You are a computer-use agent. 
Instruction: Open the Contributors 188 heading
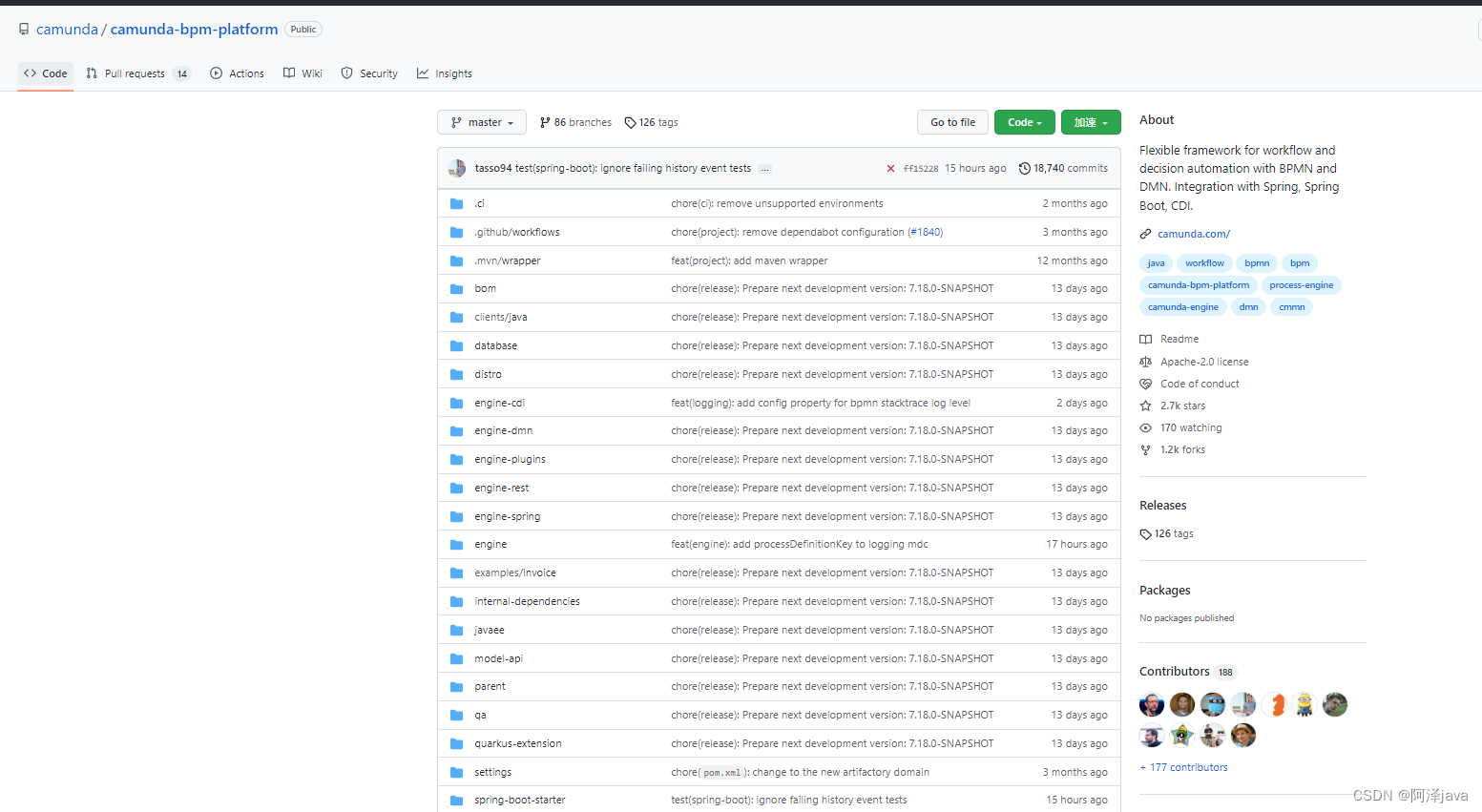[1187, 672]
